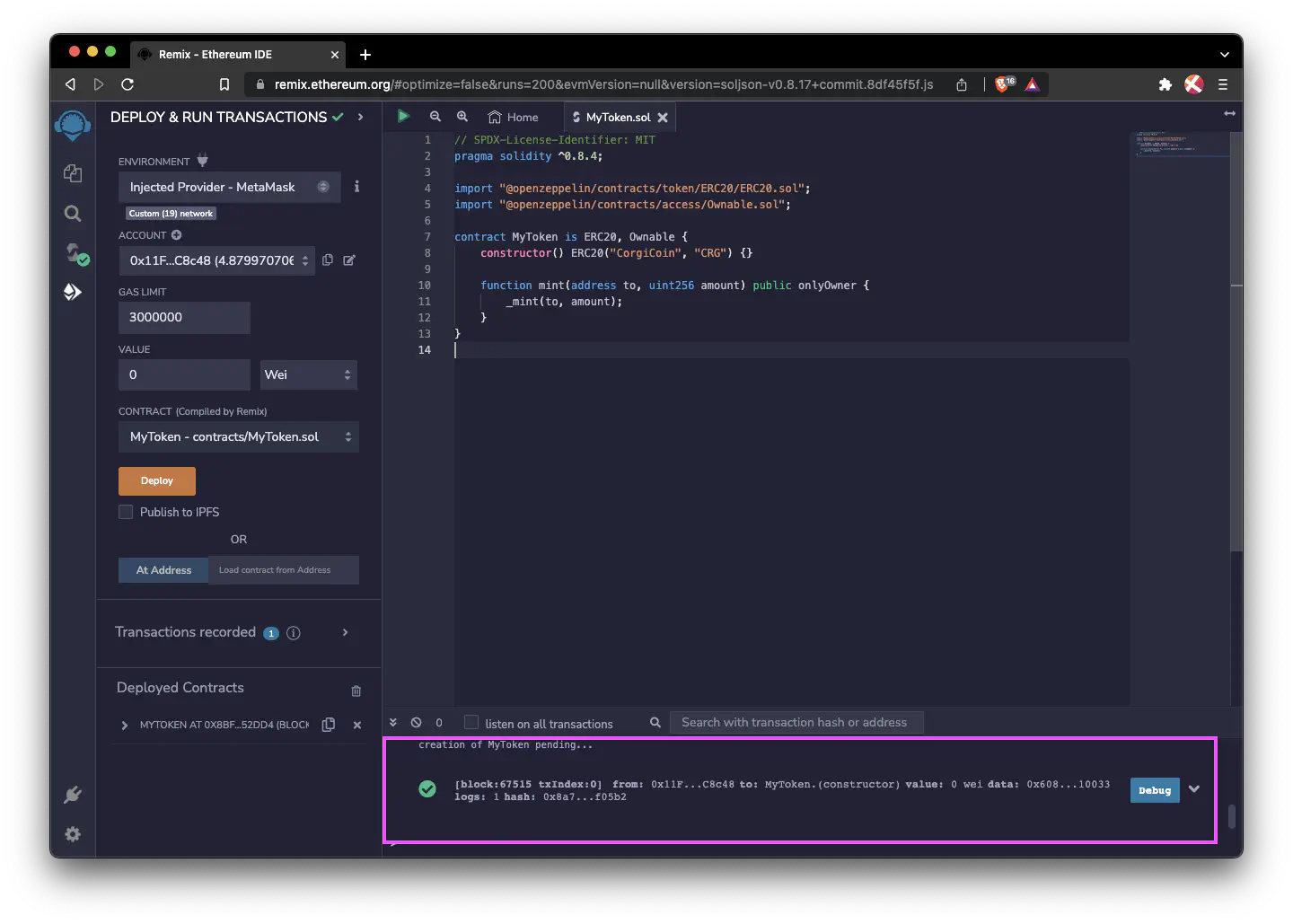Zoom in the editor font

point(462,117)
